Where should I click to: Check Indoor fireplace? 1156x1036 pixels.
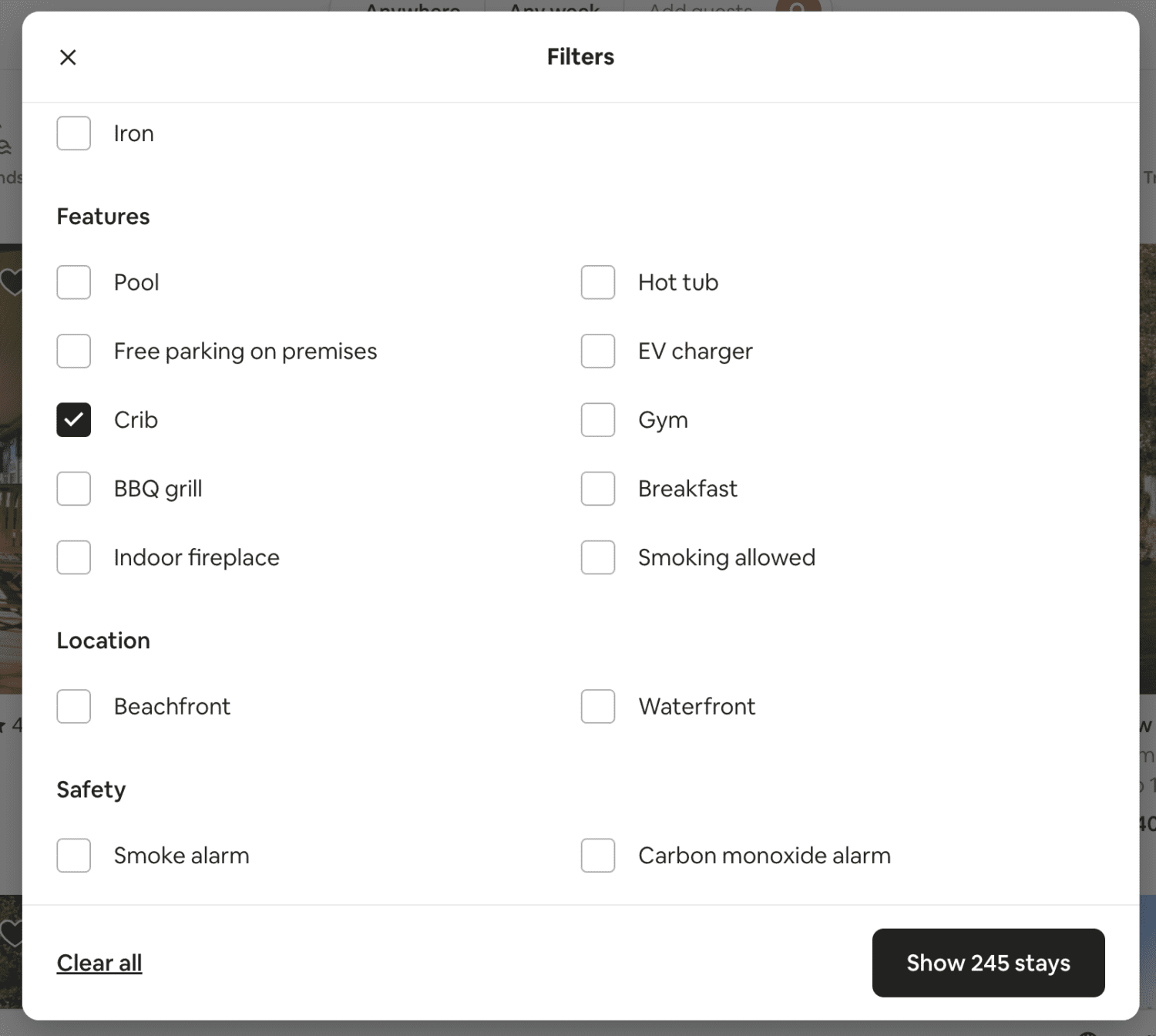coord(73,557)
